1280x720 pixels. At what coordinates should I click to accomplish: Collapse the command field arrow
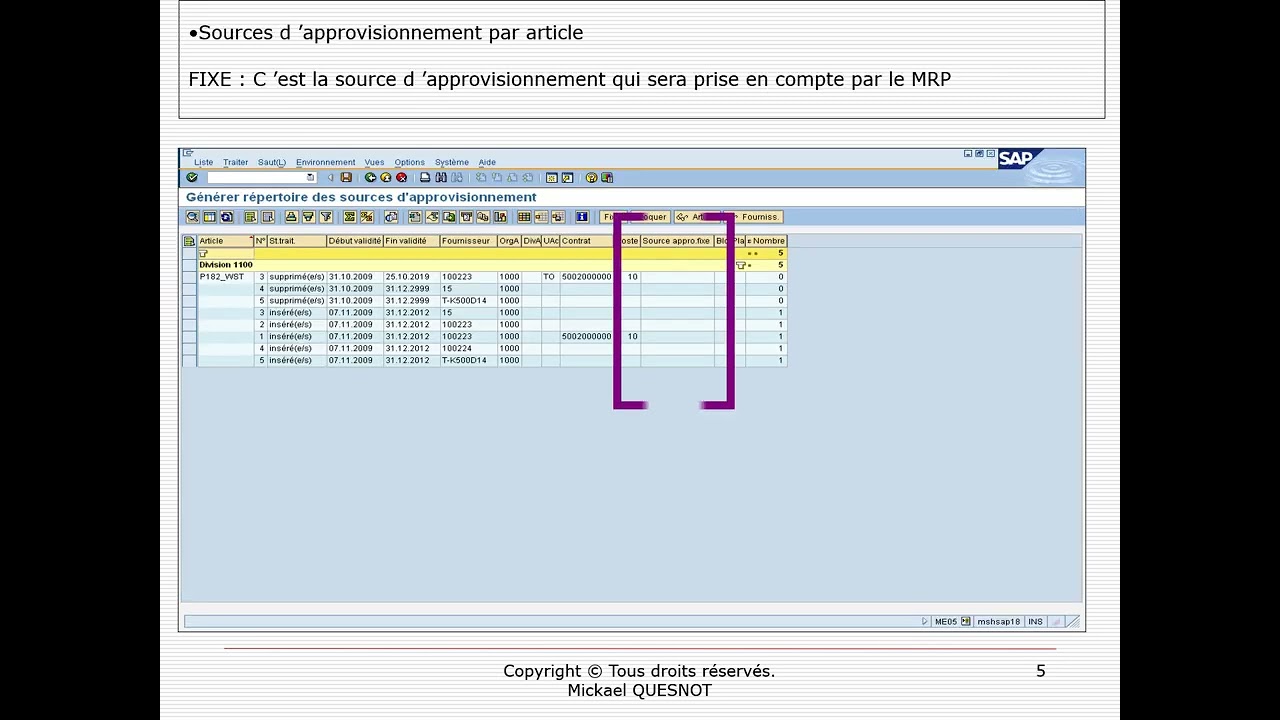(330, 177)
